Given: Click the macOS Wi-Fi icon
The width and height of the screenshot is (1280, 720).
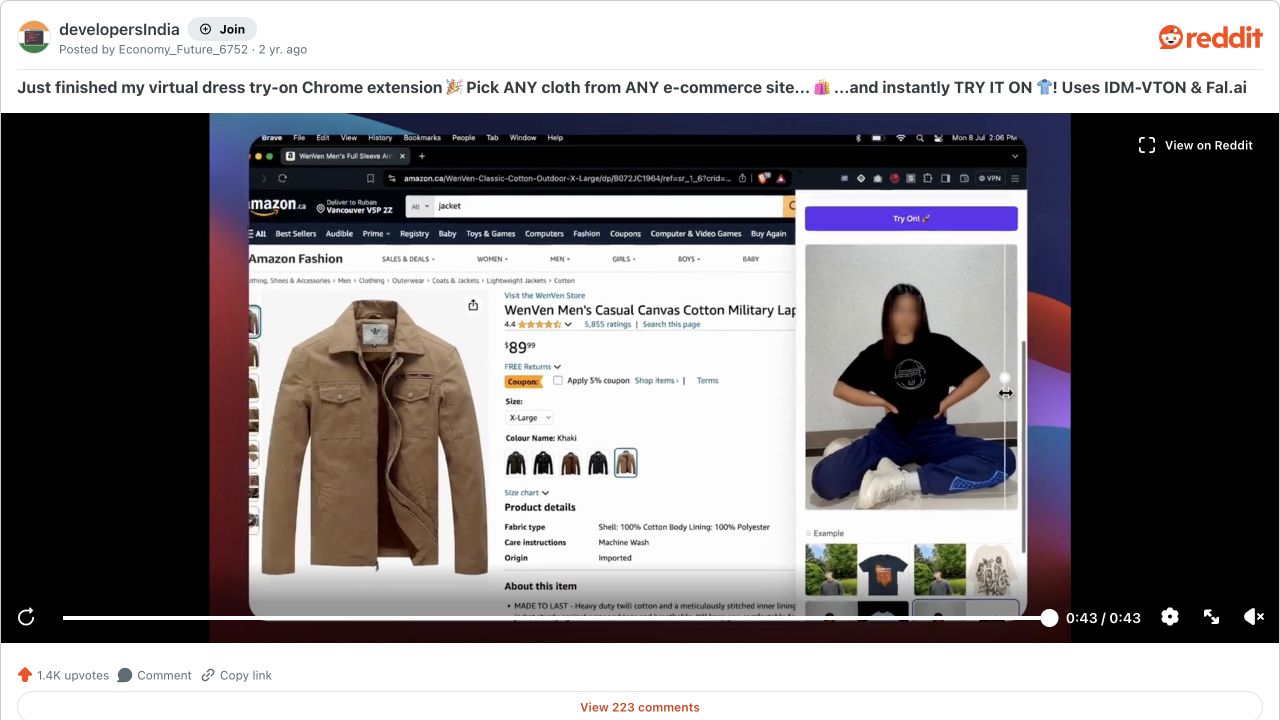Looking at the screenshot, I should click(901, 138).
